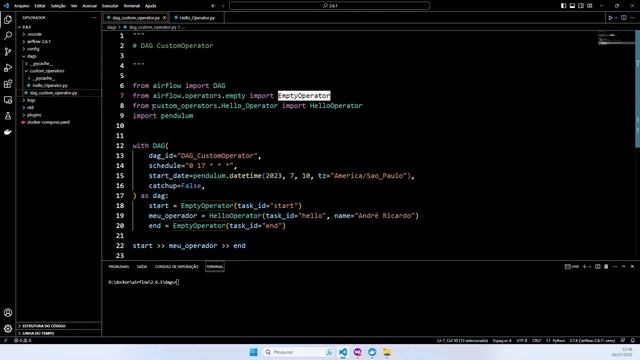Open the Seleção menu
Screen dimensions: 640x360
coord(58,6)
